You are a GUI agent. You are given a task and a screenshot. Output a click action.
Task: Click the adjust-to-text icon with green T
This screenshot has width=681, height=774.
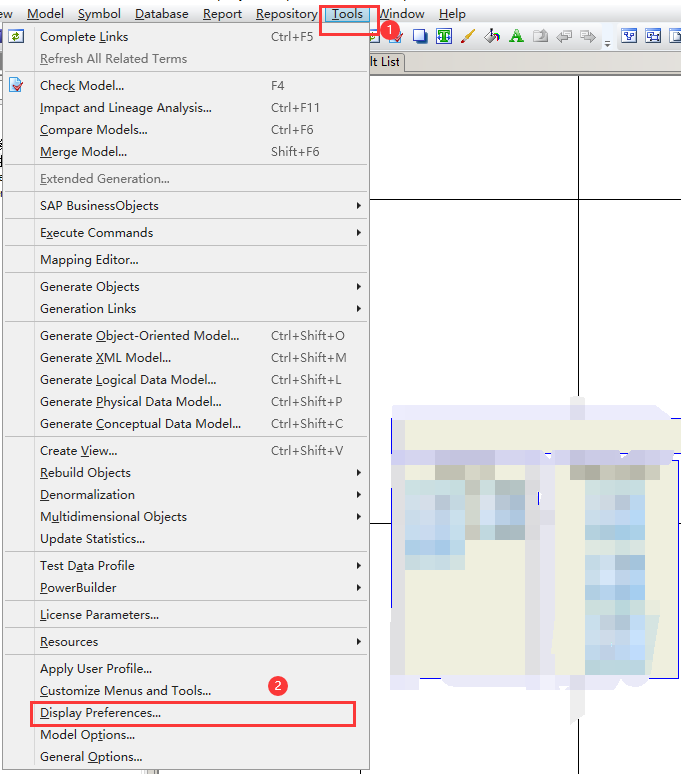444,37
